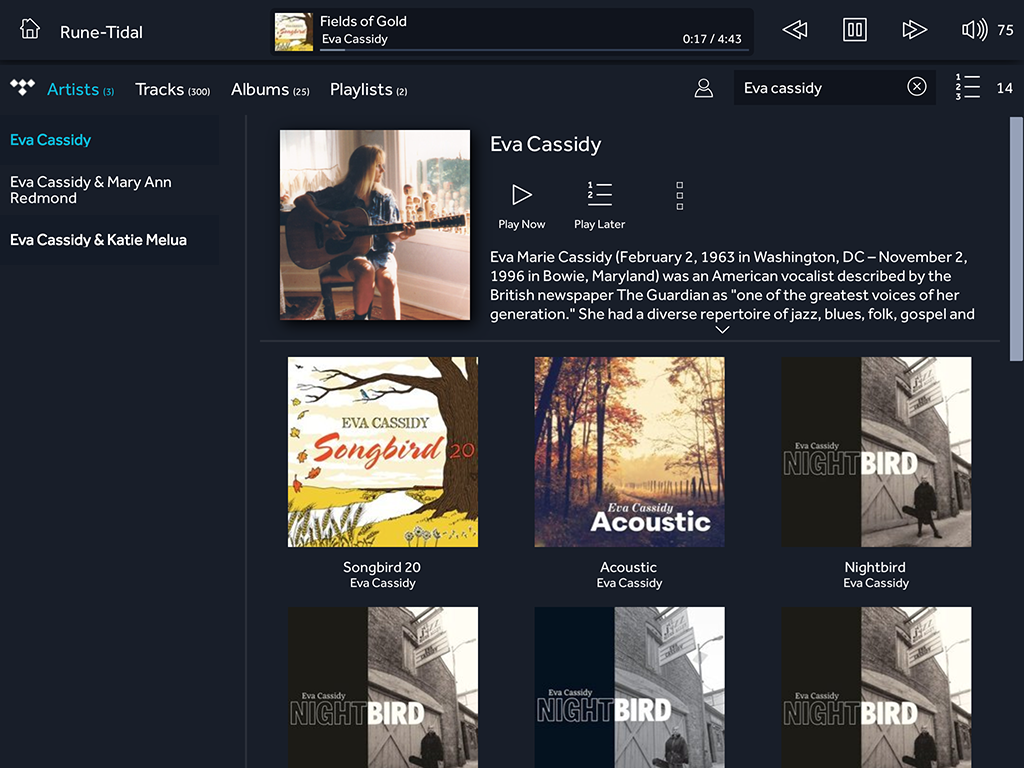The width and height of the screenshot is (1024, 768).
Task: Click the queue count 14
Action: [x=1004, y=88]
